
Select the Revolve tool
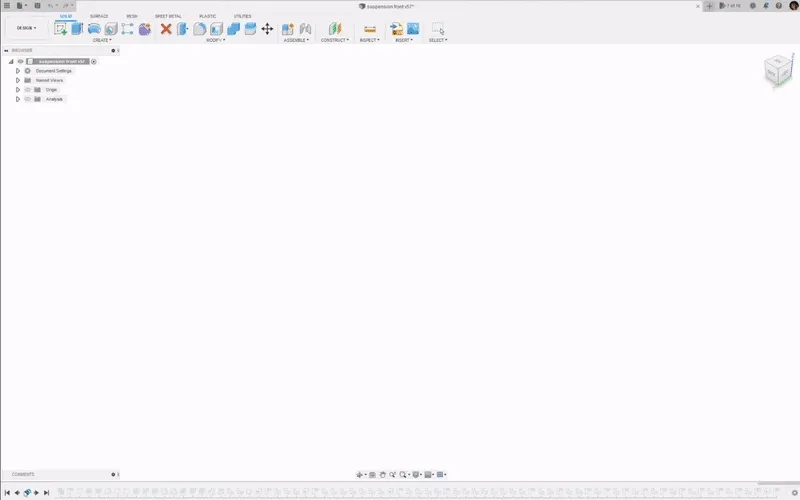click(94, 29)
